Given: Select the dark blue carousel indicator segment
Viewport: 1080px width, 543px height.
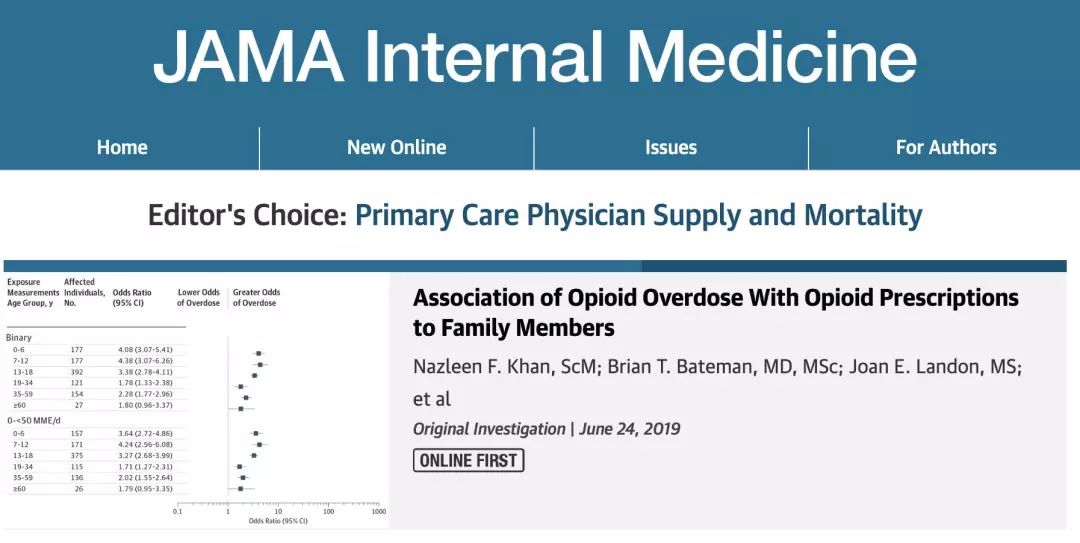Looking at the screenshot, I should (x=854, y=266).
